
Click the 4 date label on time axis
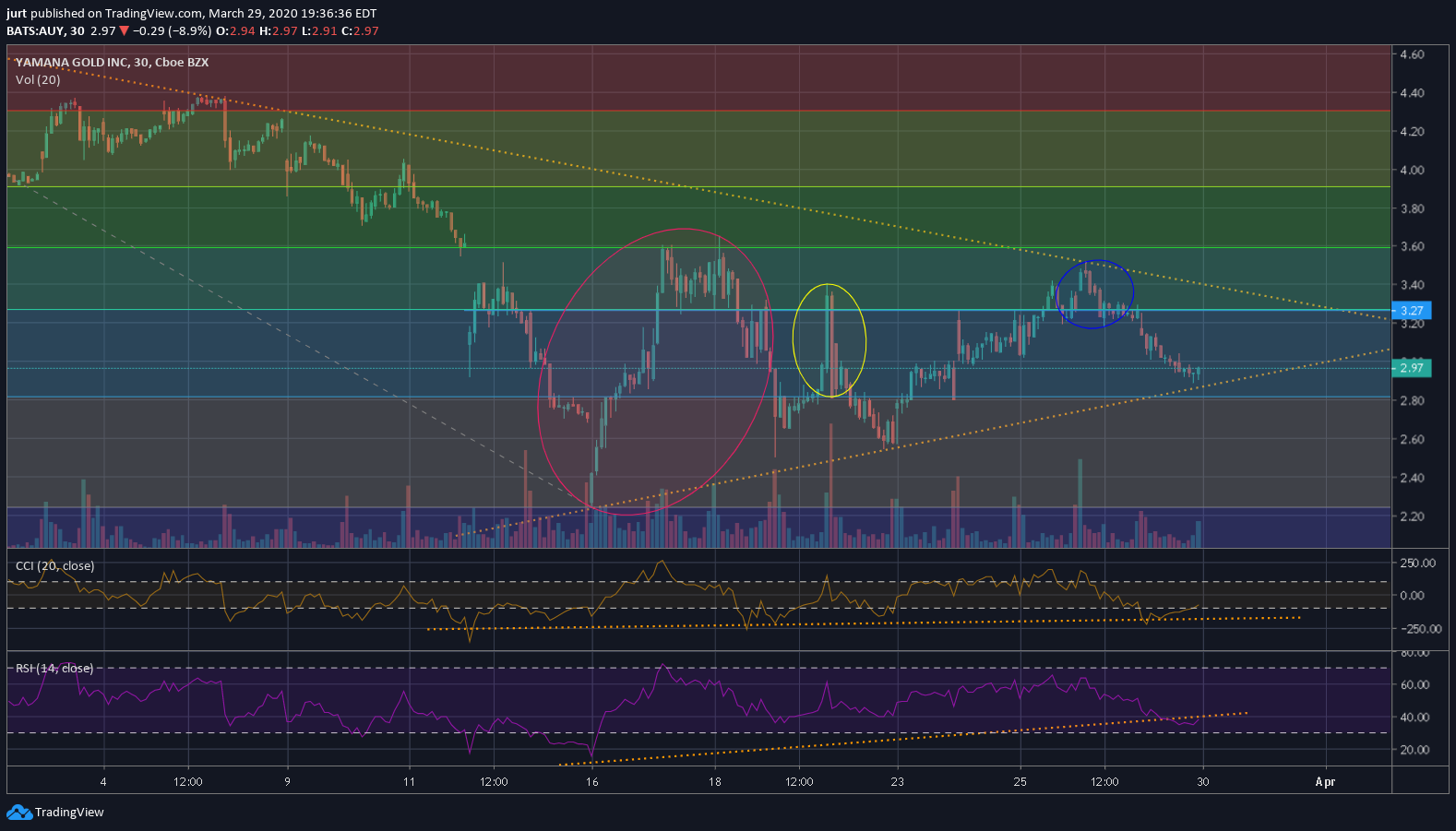(103, 782)
